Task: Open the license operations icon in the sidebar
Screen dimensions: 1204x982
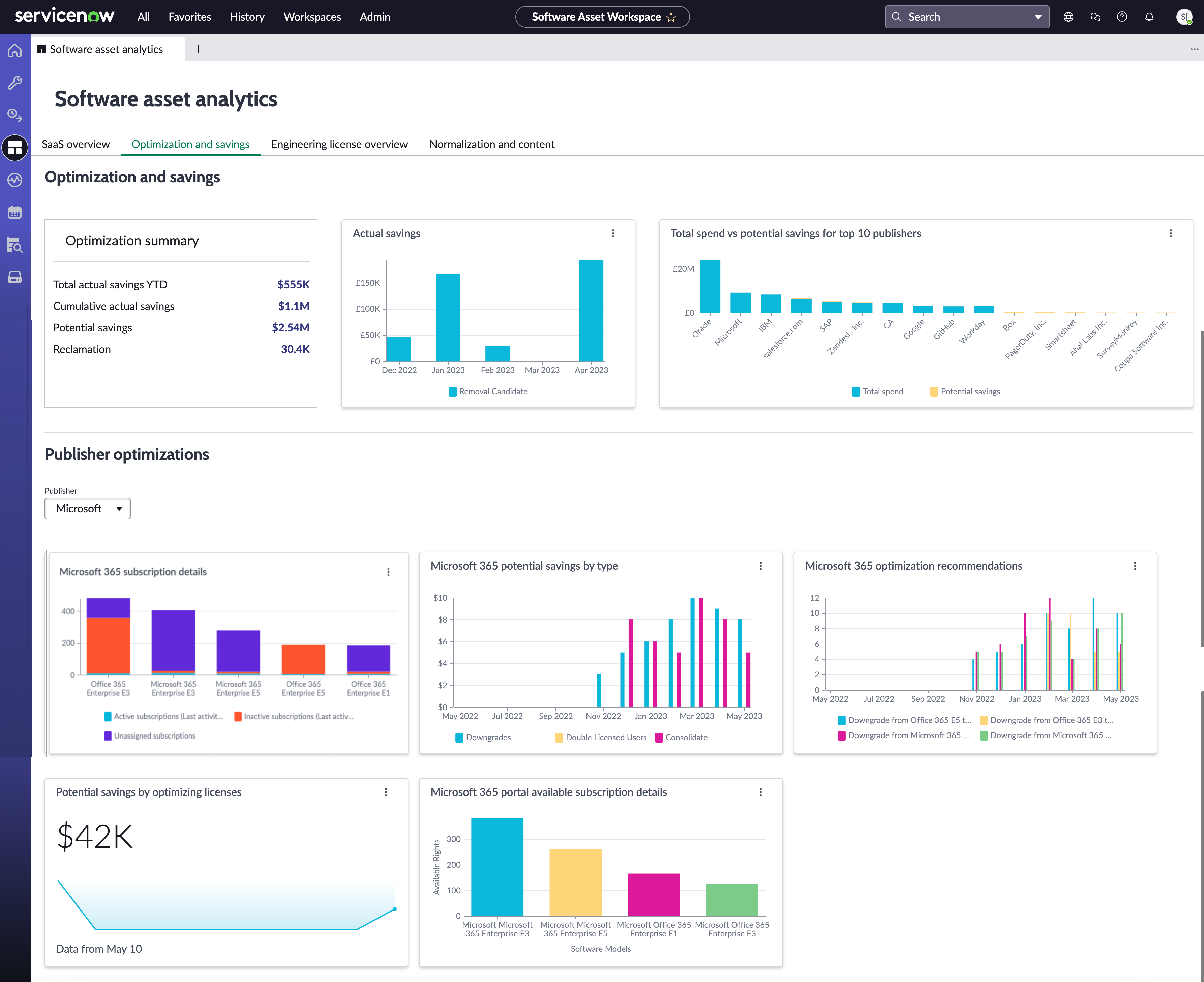Action: click(15, 115)
